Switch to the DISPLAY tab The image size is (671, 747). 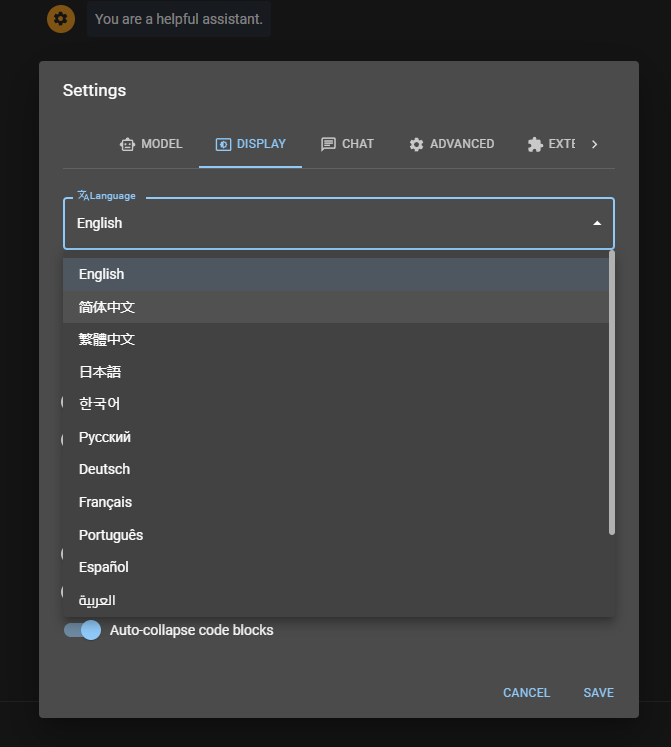pos(250,144)
